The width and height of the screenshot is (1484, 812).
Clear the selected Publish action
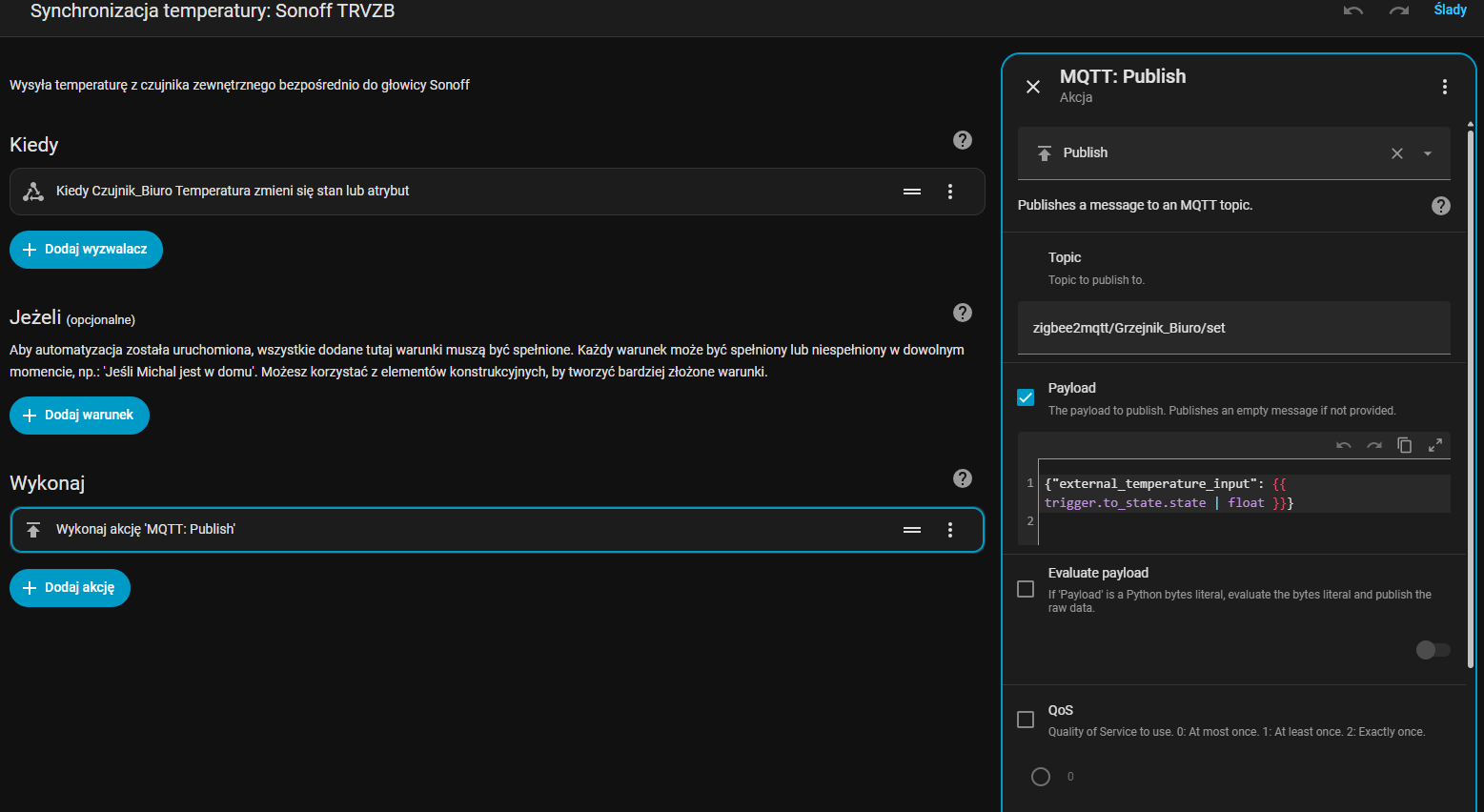1396,153
